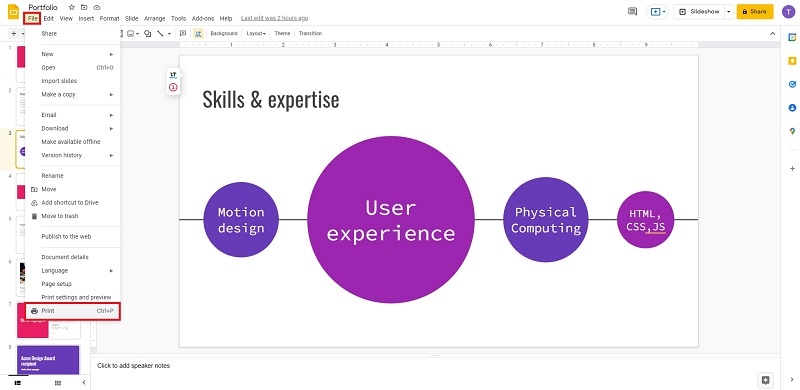800x390 pixels.
Task: Click the File menu
Action: [33, 19]
